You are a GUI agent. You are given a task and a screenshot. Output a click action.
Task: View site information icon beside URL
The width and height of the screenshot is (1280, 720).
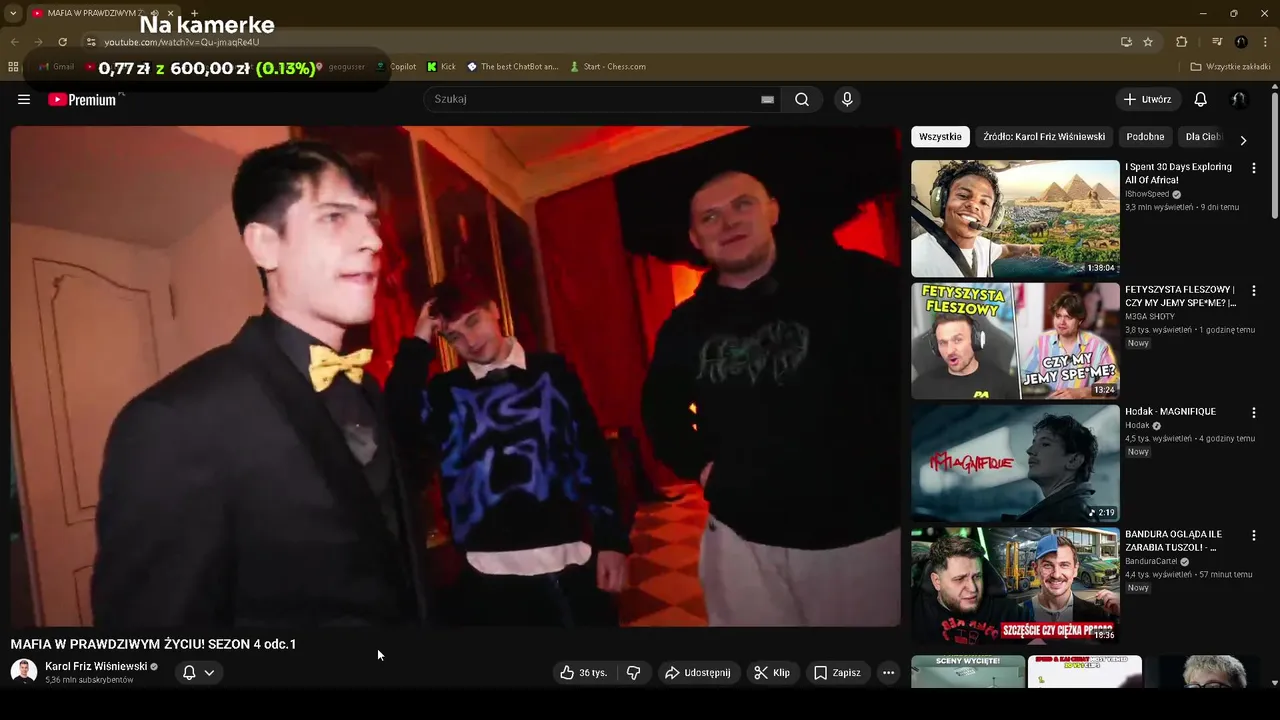coord(90,42)
